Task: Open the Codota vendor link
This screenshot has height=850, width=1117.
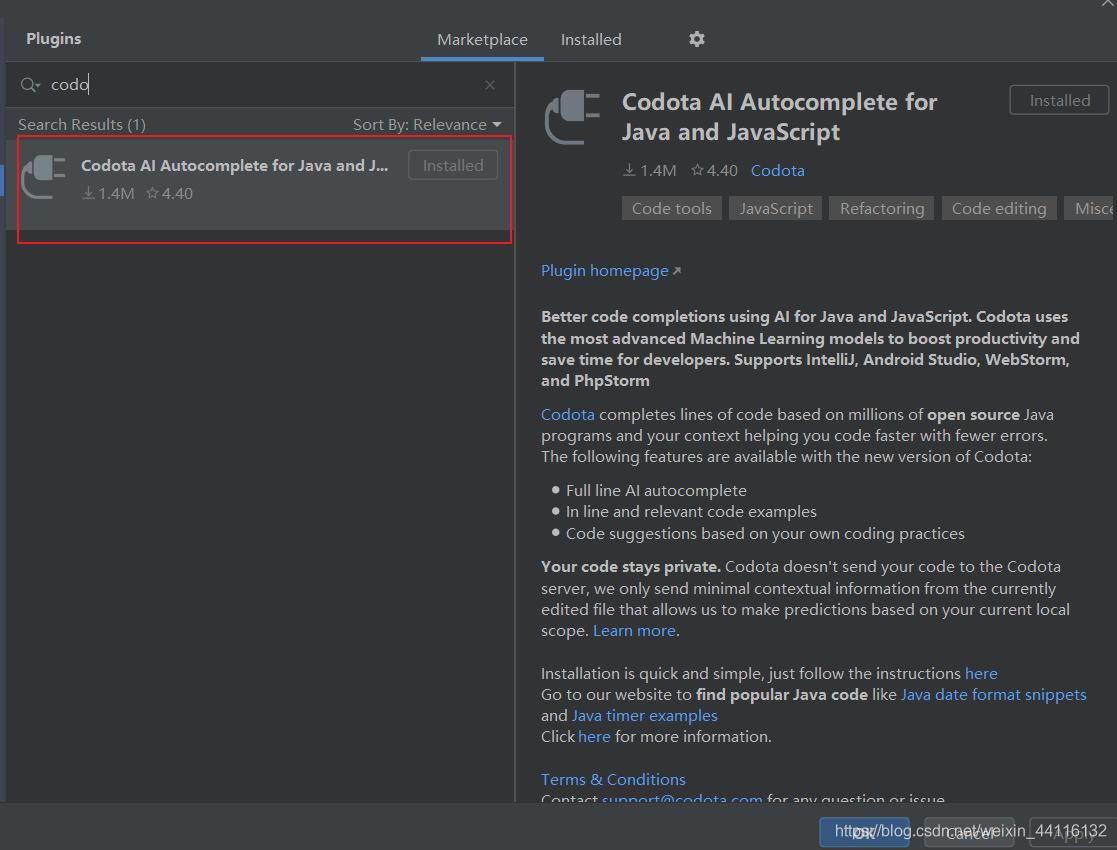Action: pyautogui.click(x=777, y=171)
